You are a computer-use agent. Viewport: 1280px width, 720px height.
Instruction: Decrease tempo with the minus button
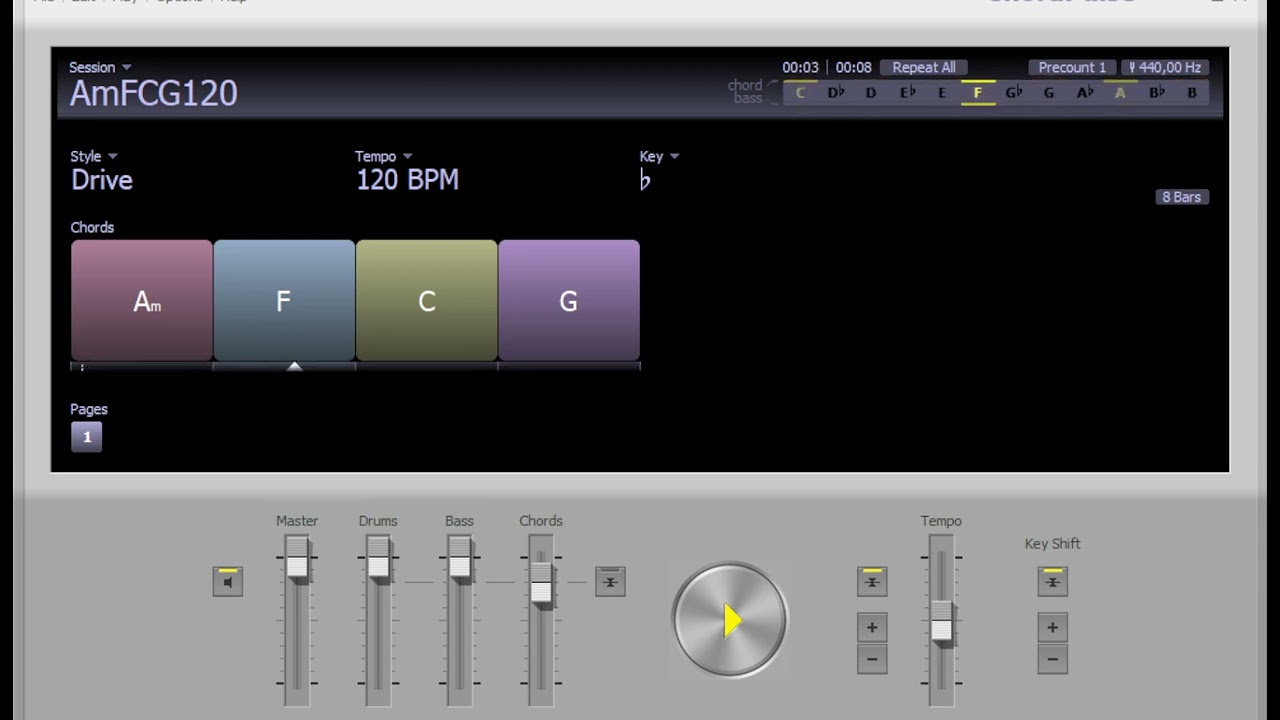point(872,659)
